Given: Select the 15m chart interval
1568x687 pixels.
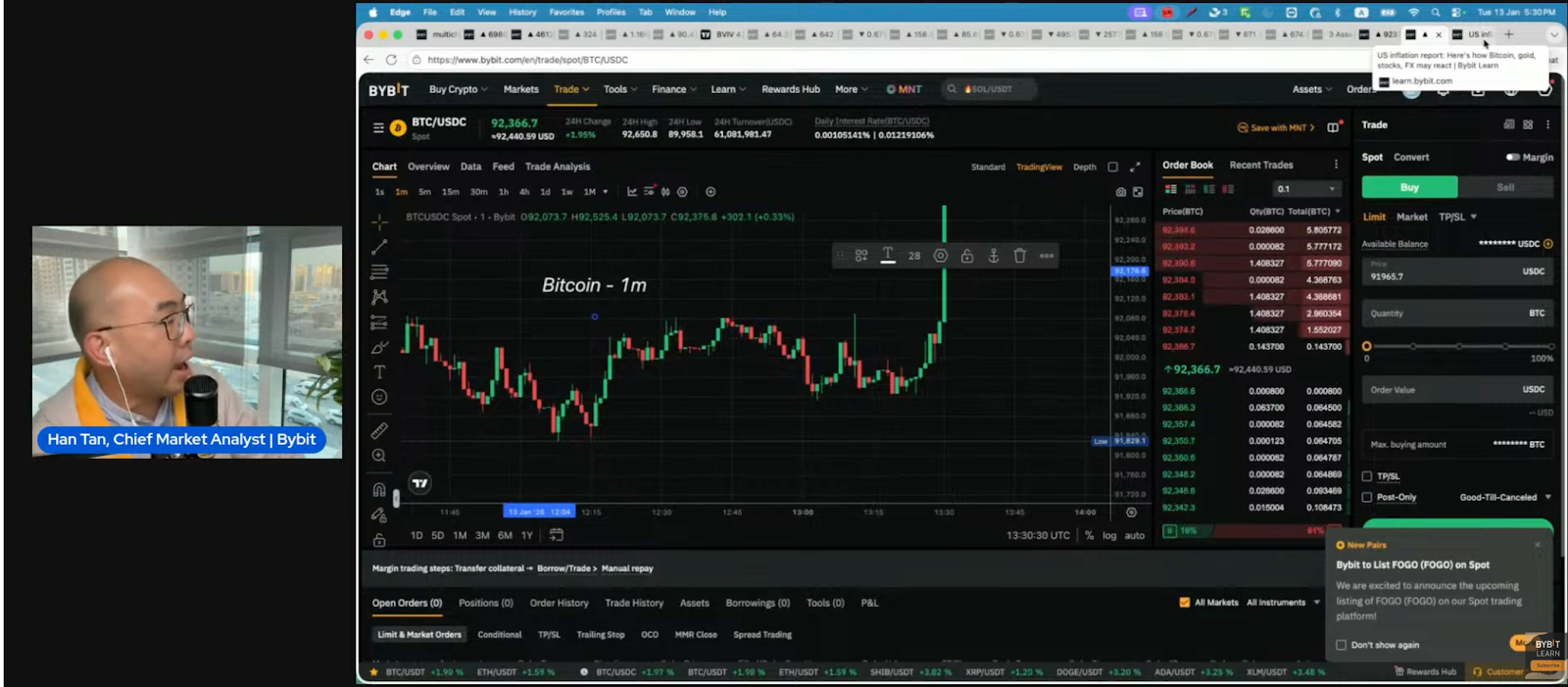Looking at the screenshot, I should coord(450,192).
